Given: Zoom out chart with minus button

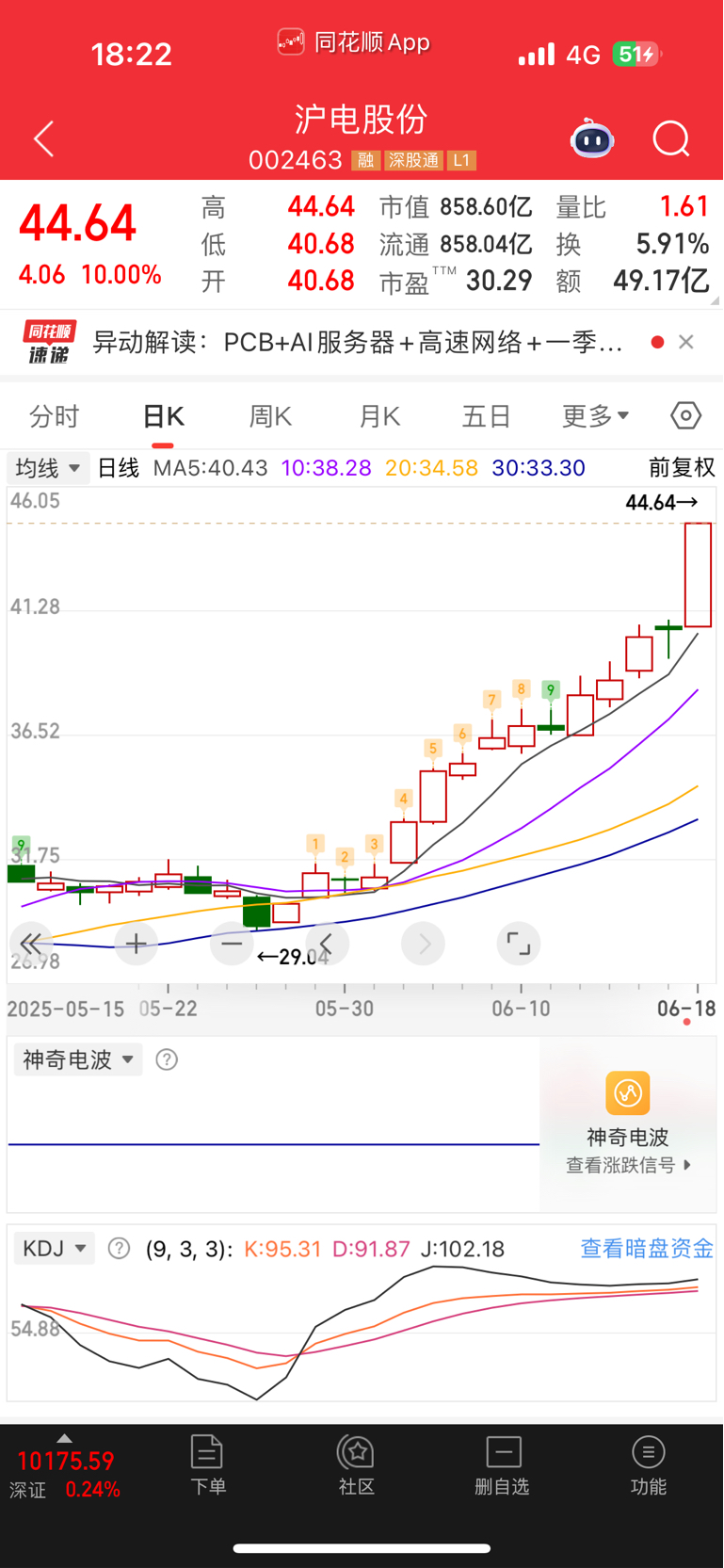Looking at the screenshot, I should pos(232,944).
